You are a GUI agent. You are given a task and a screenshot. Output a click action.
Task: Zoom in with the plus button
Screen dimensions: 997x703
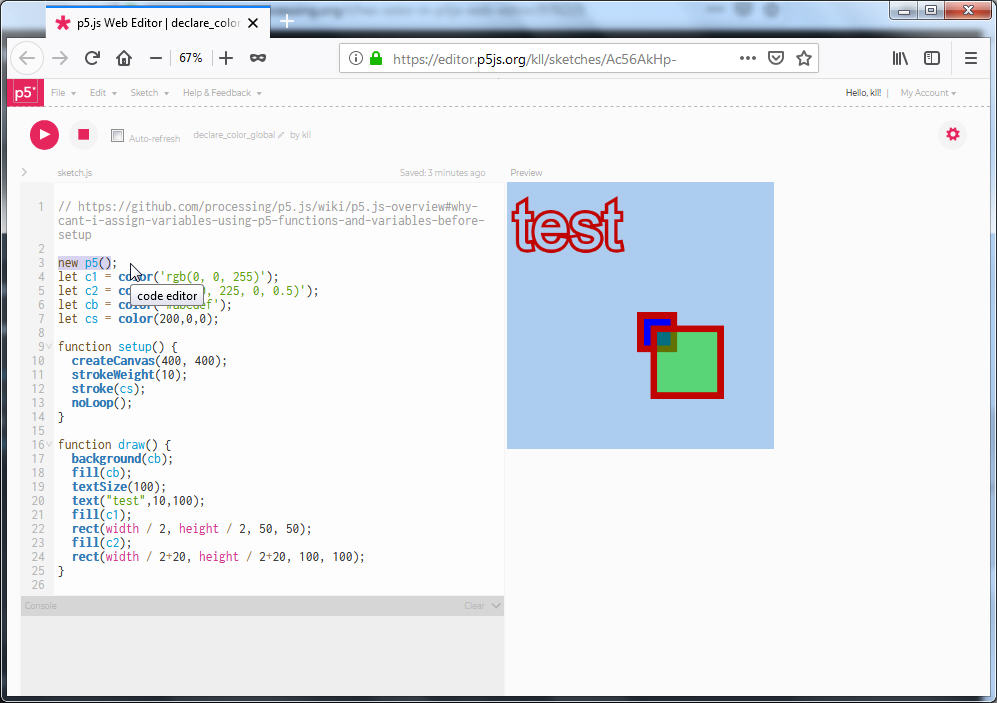click(226, 58)
